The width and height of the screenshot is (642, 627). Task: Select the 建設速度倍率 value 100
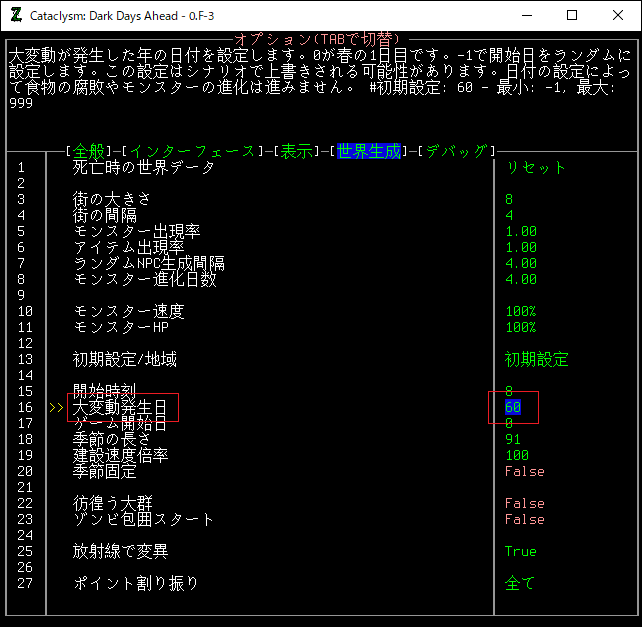516,455
